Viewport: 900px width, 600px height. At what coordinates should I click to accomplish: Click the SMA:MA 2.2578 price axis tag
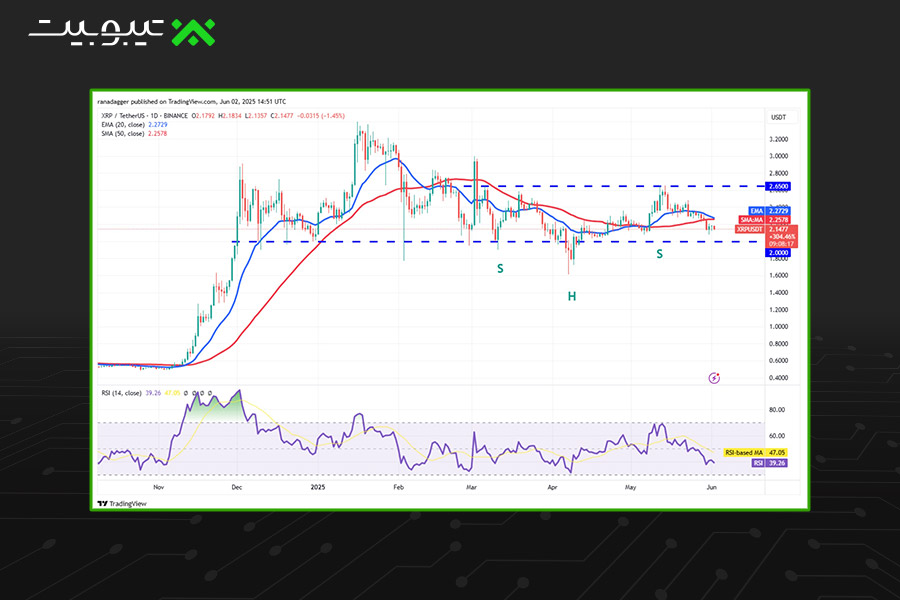[765, 220]
